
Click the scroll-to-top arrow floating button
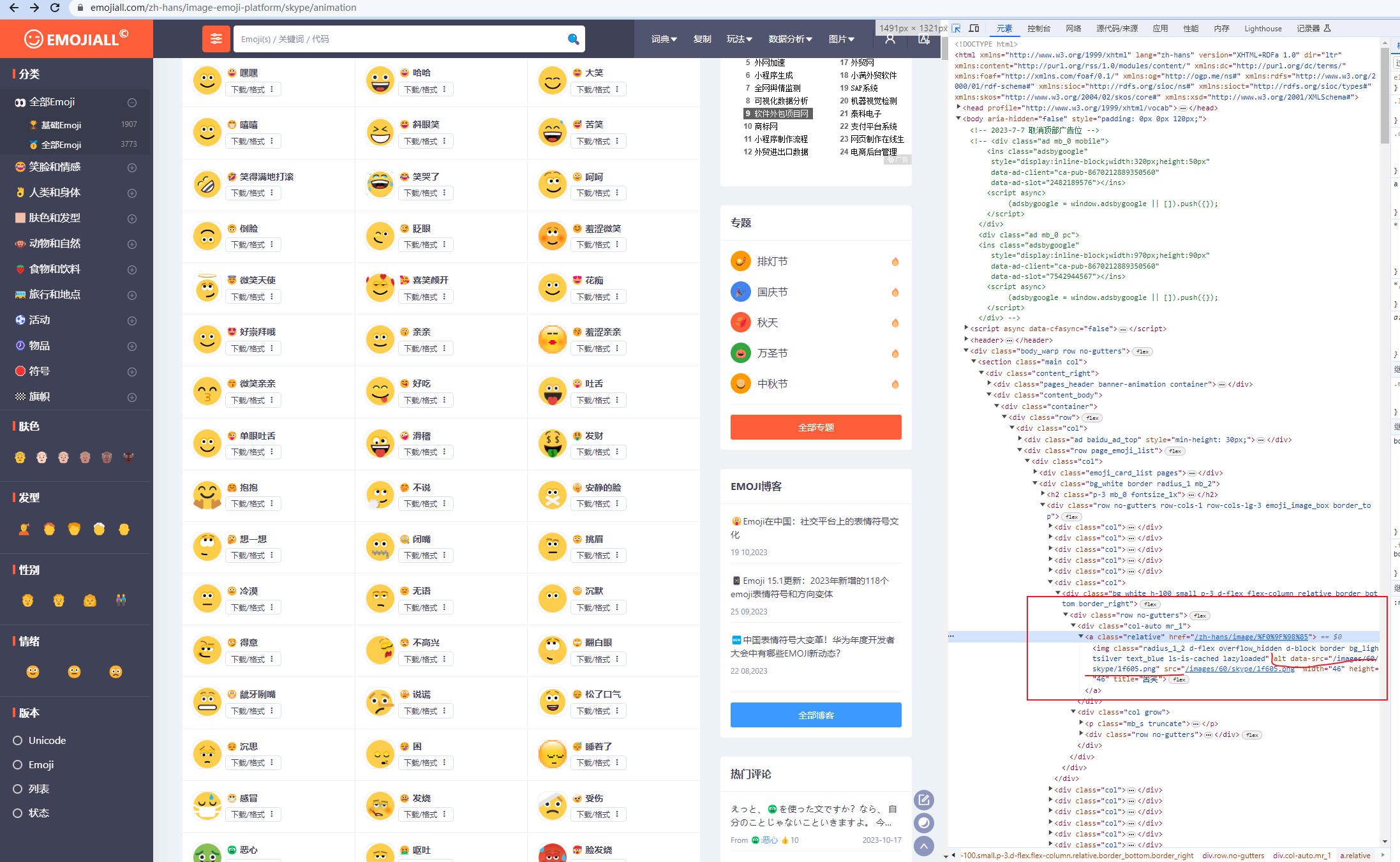[923, 846]
